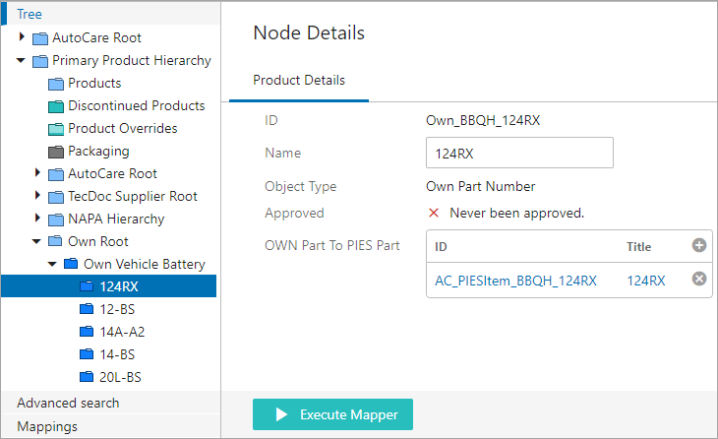
Task: Click the 20L-BS blue folder icon
Action: tap(87, 376)
